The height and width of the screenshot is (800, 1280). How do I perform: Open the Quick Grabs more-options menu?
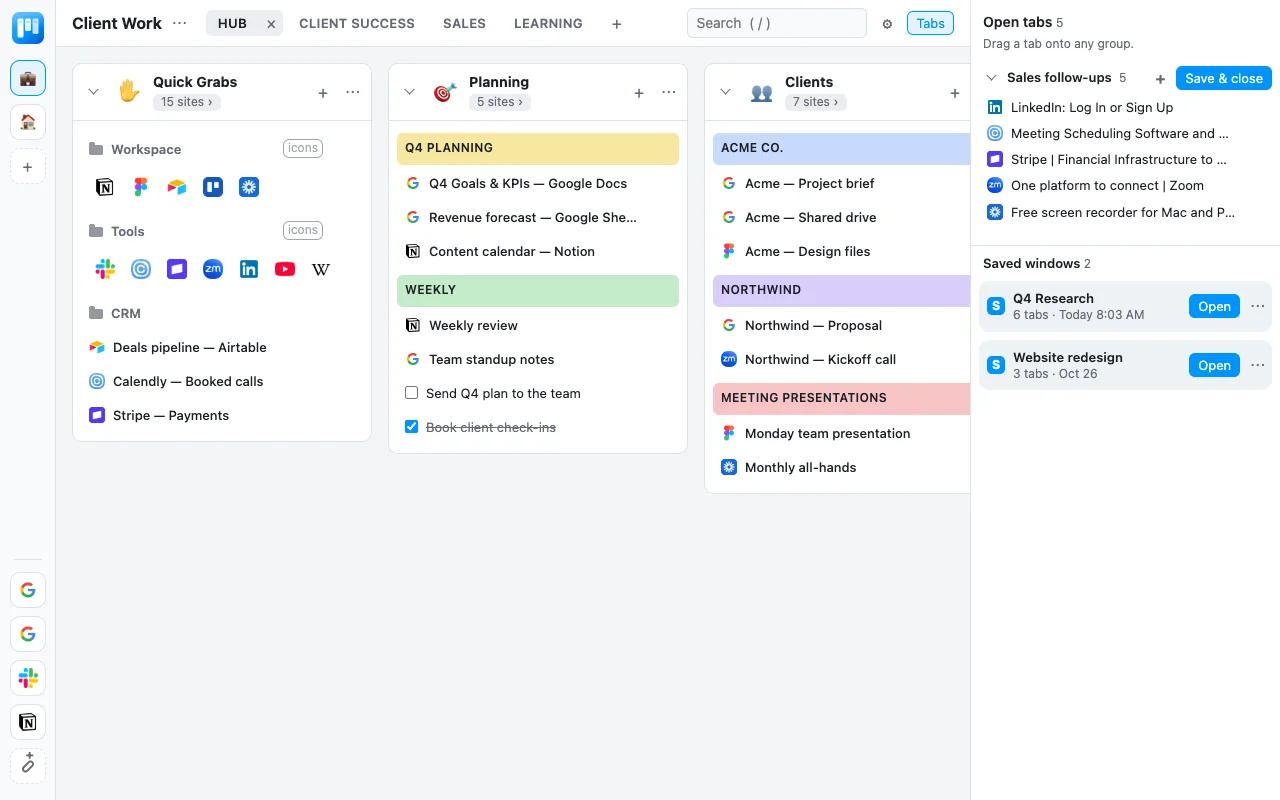353,93
